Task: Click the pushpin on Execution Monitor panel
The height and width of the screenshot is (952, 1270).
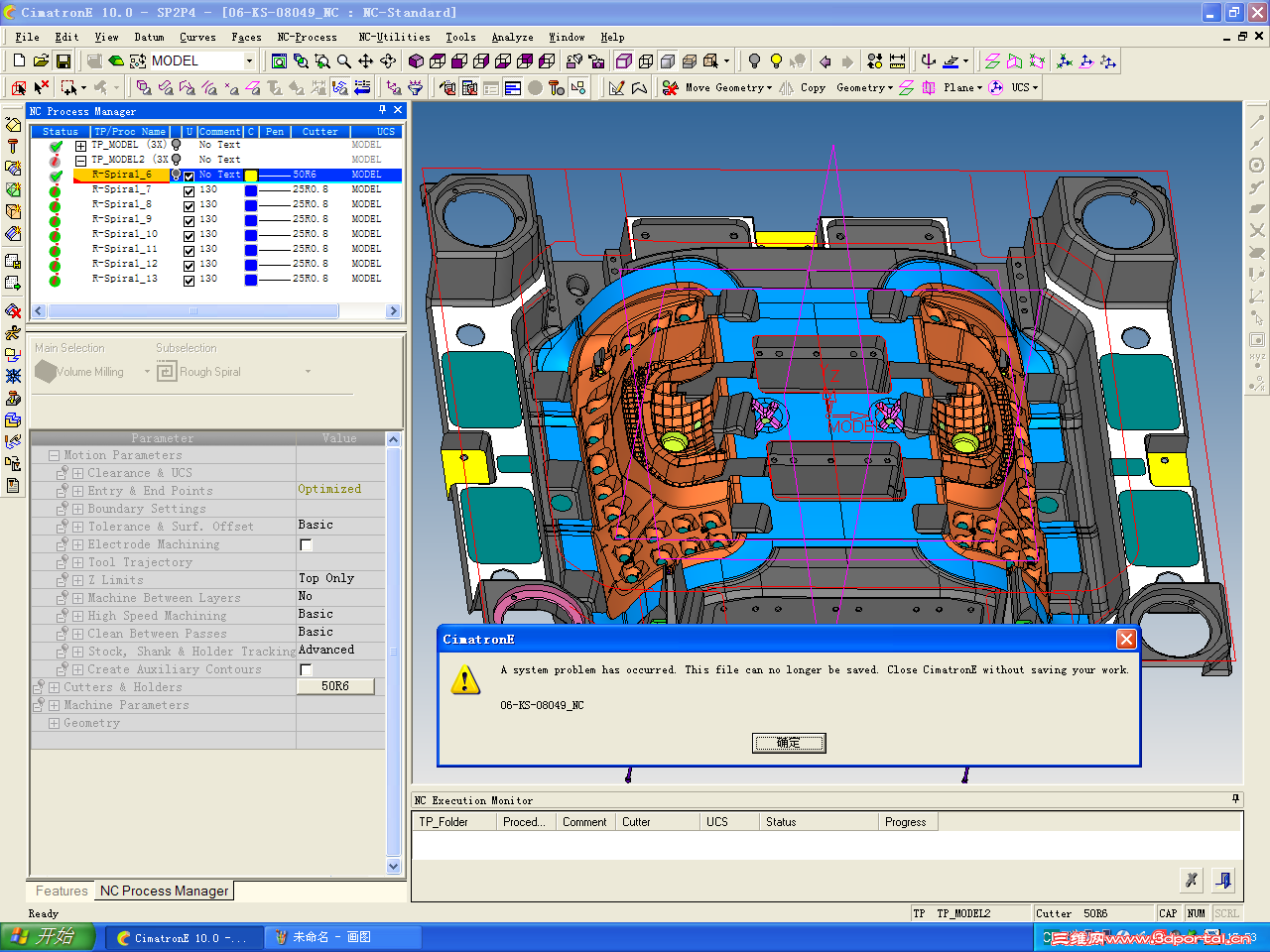Action: 1235,799
